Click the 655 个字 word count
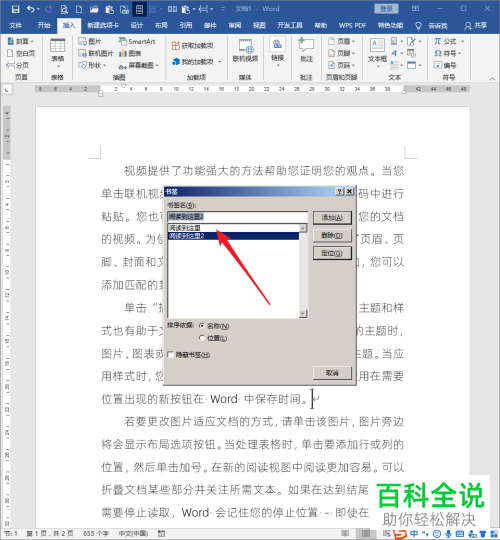The width and height of the screenshot is (500, 540). [95, 533]
